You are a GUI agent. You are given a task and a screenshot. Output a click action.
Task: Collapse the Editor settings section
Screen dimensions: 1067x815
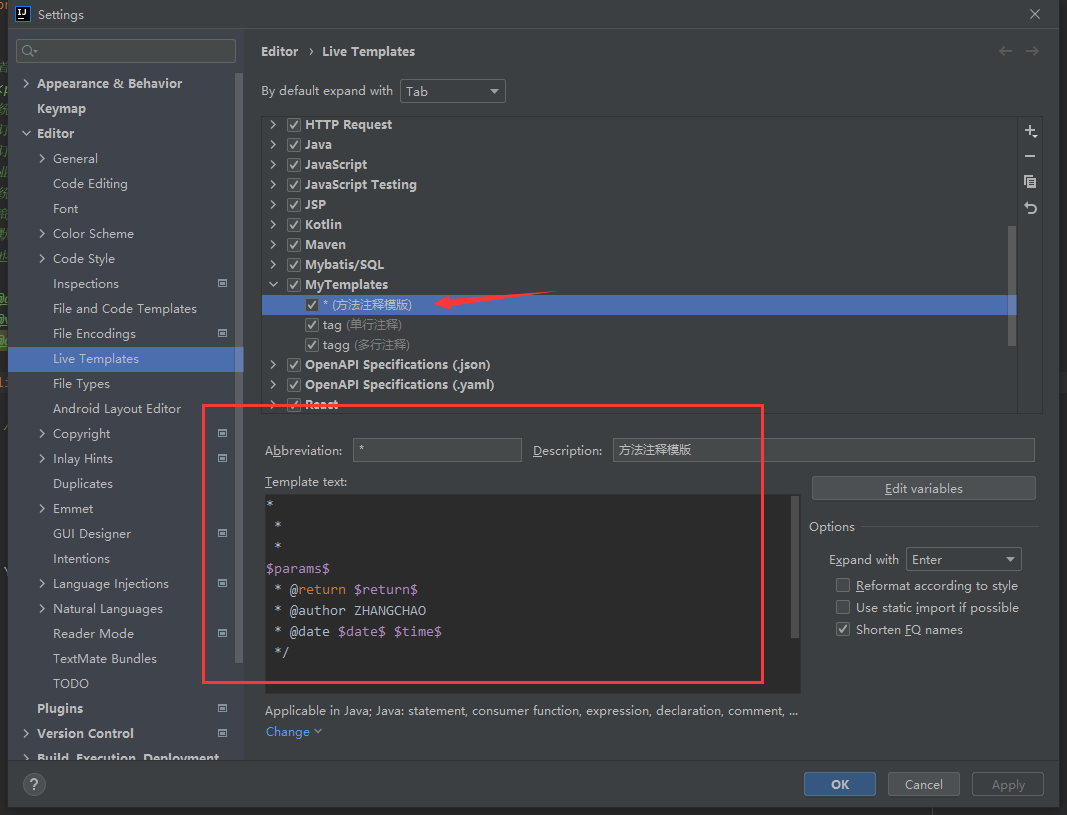[26, 133]
